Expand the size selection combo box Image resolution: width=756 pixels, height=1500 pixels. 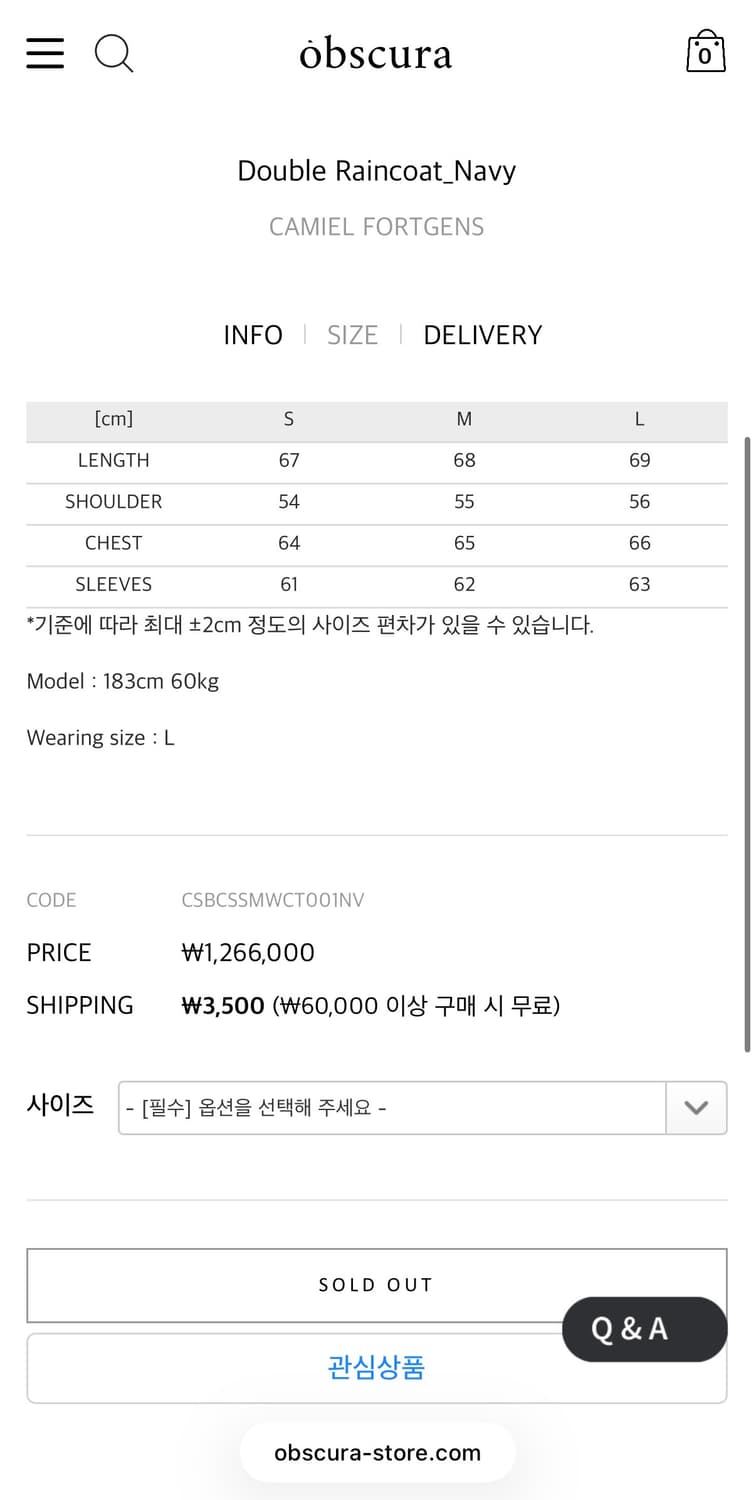coord(420,1108)
